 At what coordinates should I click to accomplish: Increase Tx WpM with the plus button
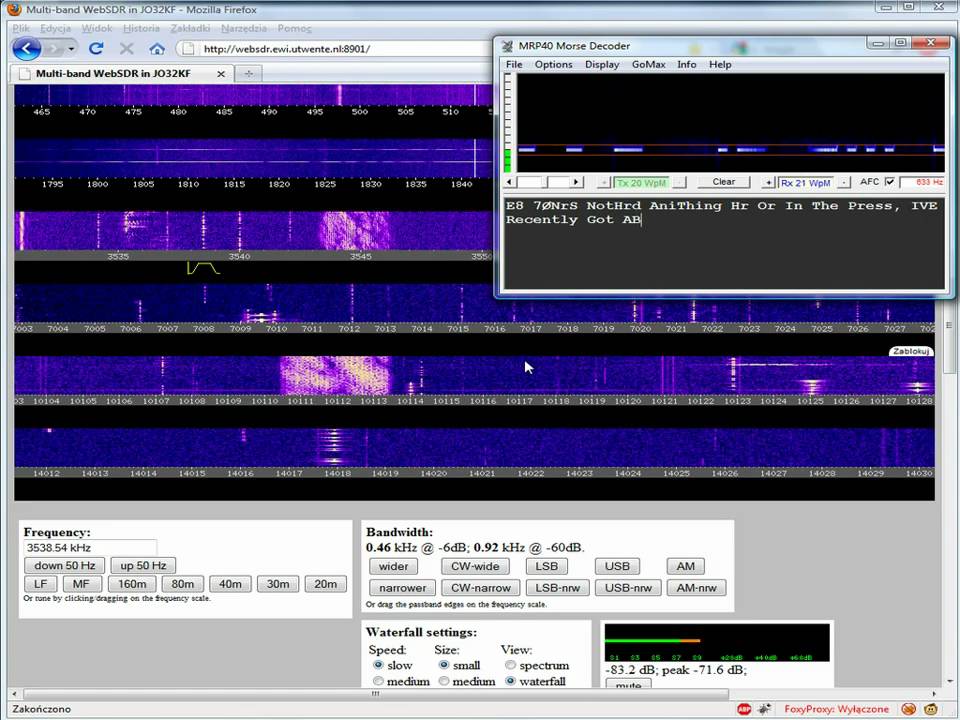(604, 182)
